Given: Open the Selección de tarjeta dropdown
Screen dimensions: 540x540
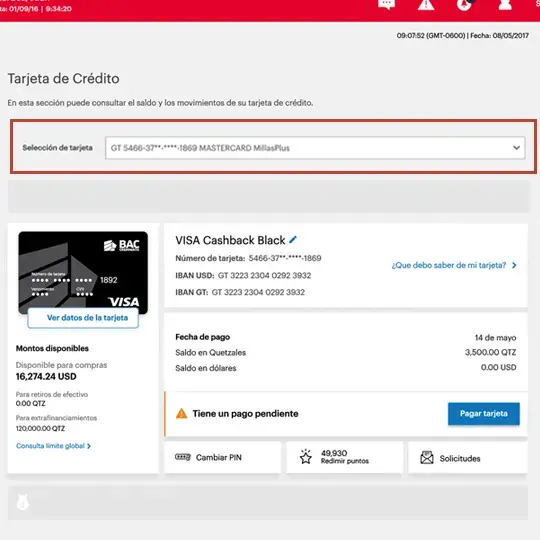Looking at the screenshot, I should click(x=315, y=148).
